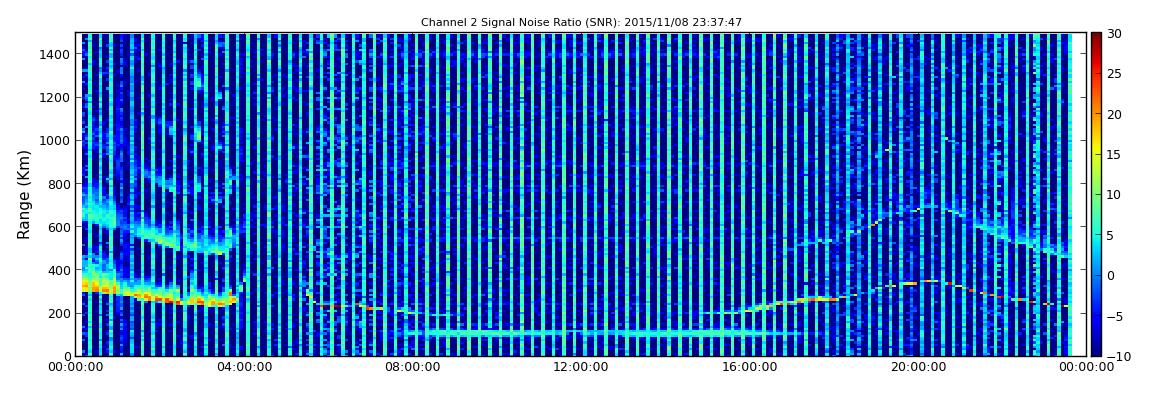Viewport: 1150px width, 407px height.
Task: Click the 200 range tick label
Action: (59, 314)
